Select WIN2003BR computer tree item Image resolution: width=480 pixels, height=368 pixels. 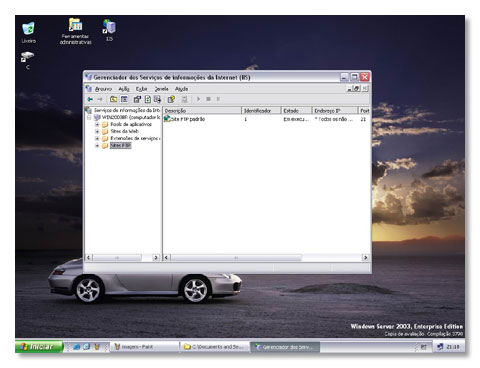pyautogui.click(x=131, y=117)
